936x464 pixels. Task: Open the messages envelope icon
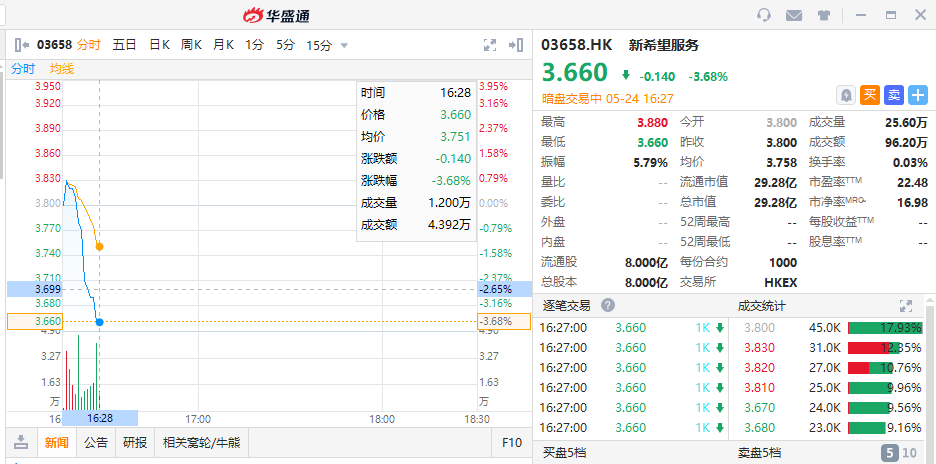[x=794, y=16]
